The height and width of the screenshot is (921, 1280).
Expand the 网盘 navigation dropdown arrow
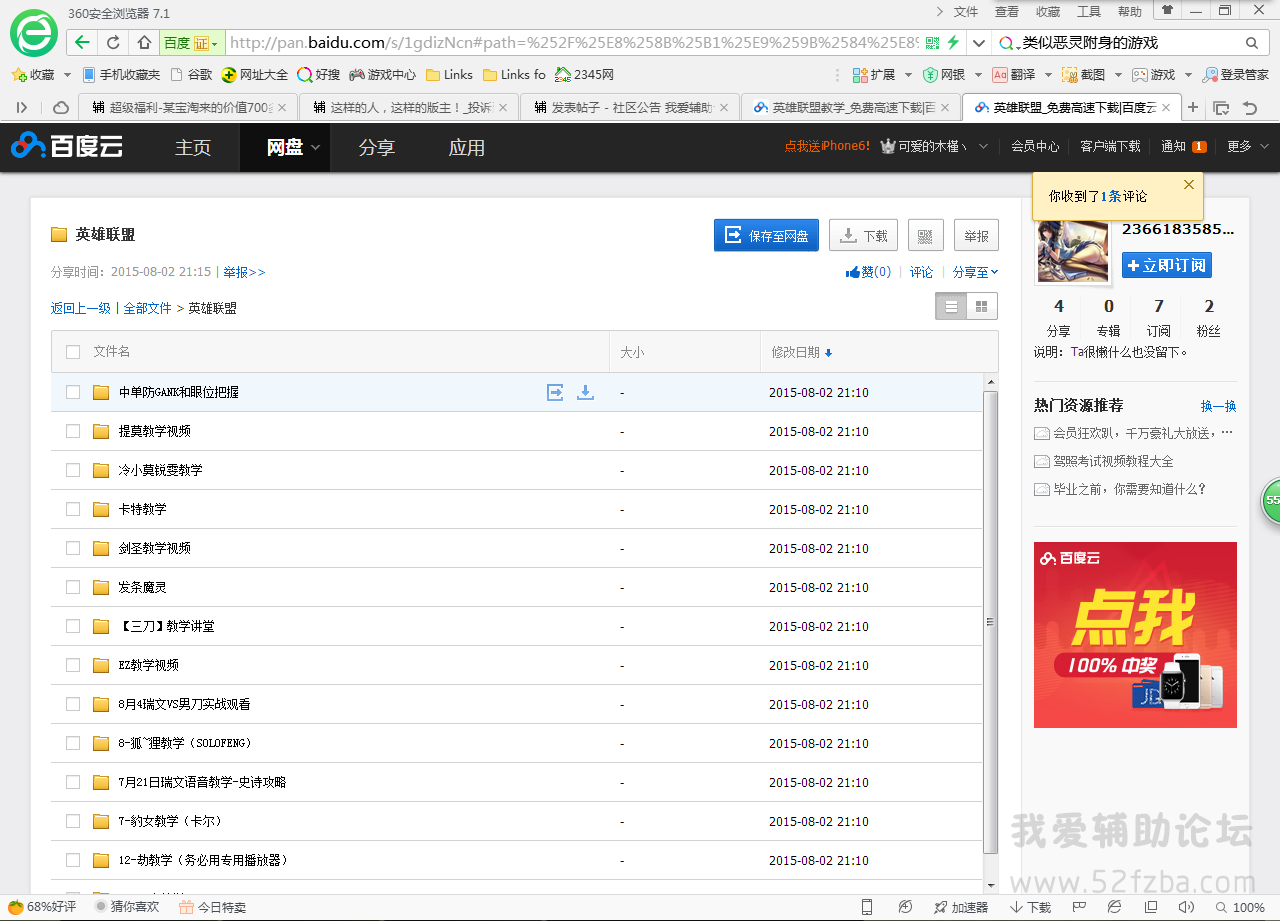pos(315,147)
